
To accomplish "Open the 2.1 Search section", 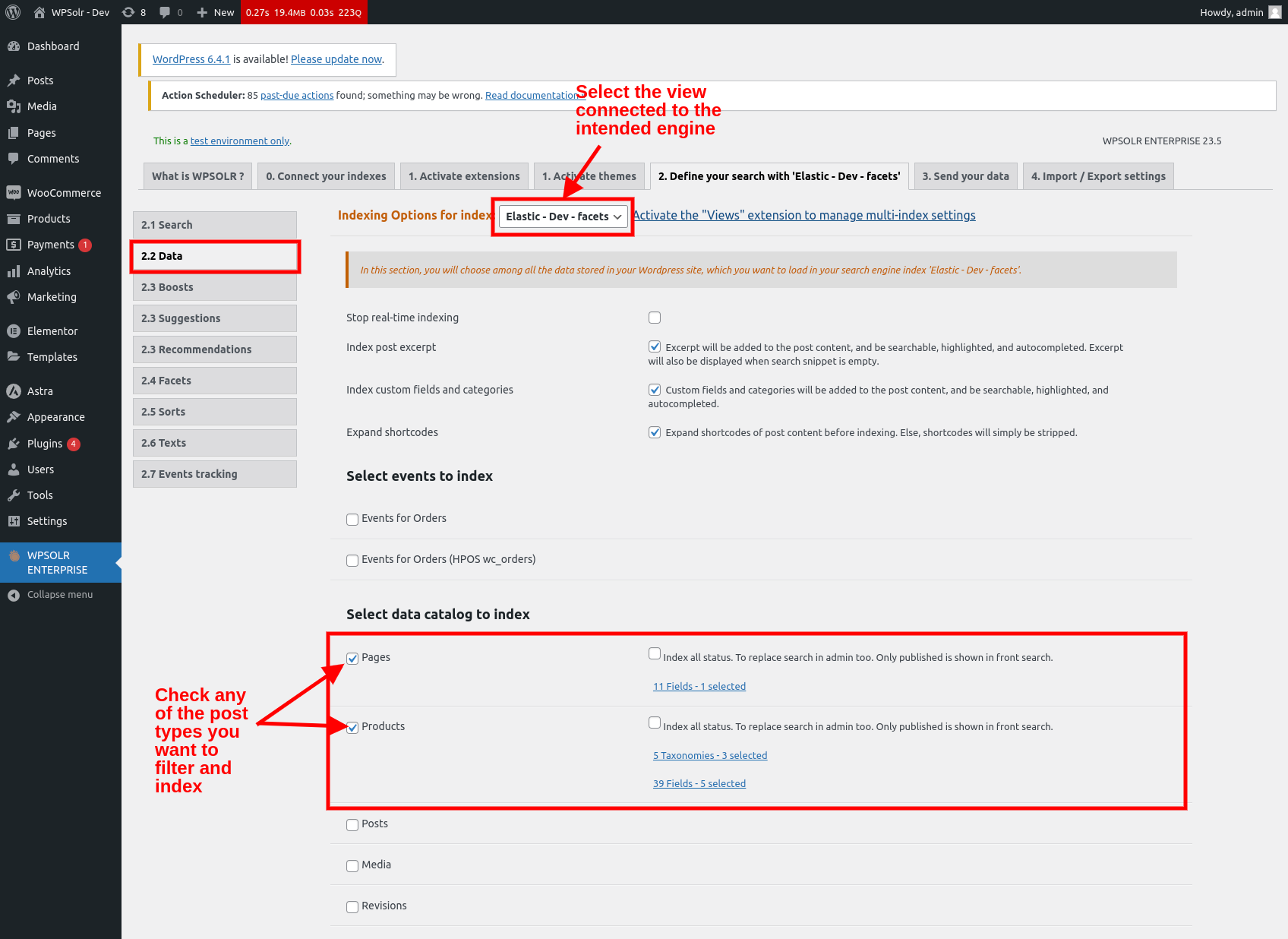I will [x=215, y=225].
